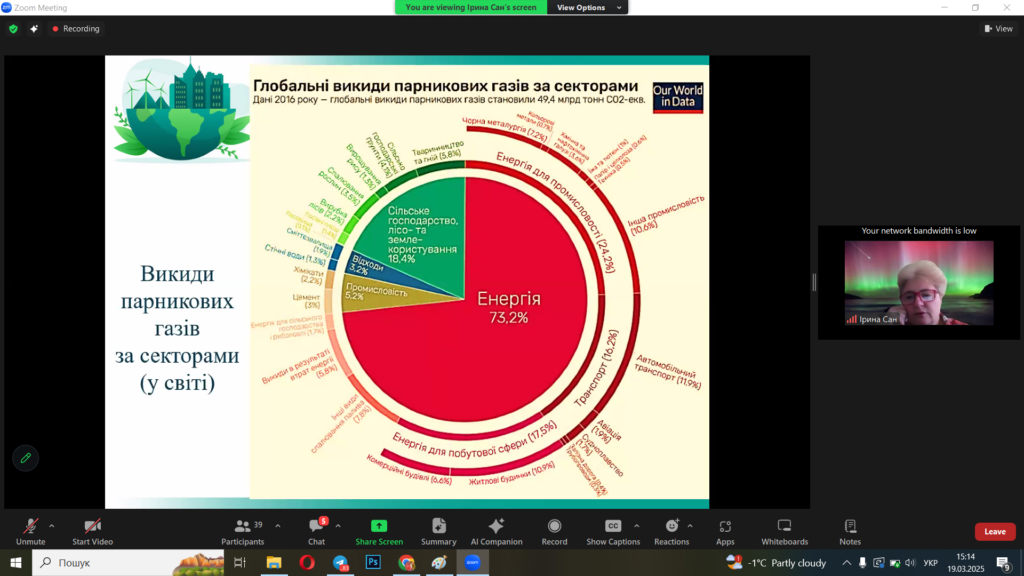
Task: Launch the AI Companion
Action: coord(496,531)
